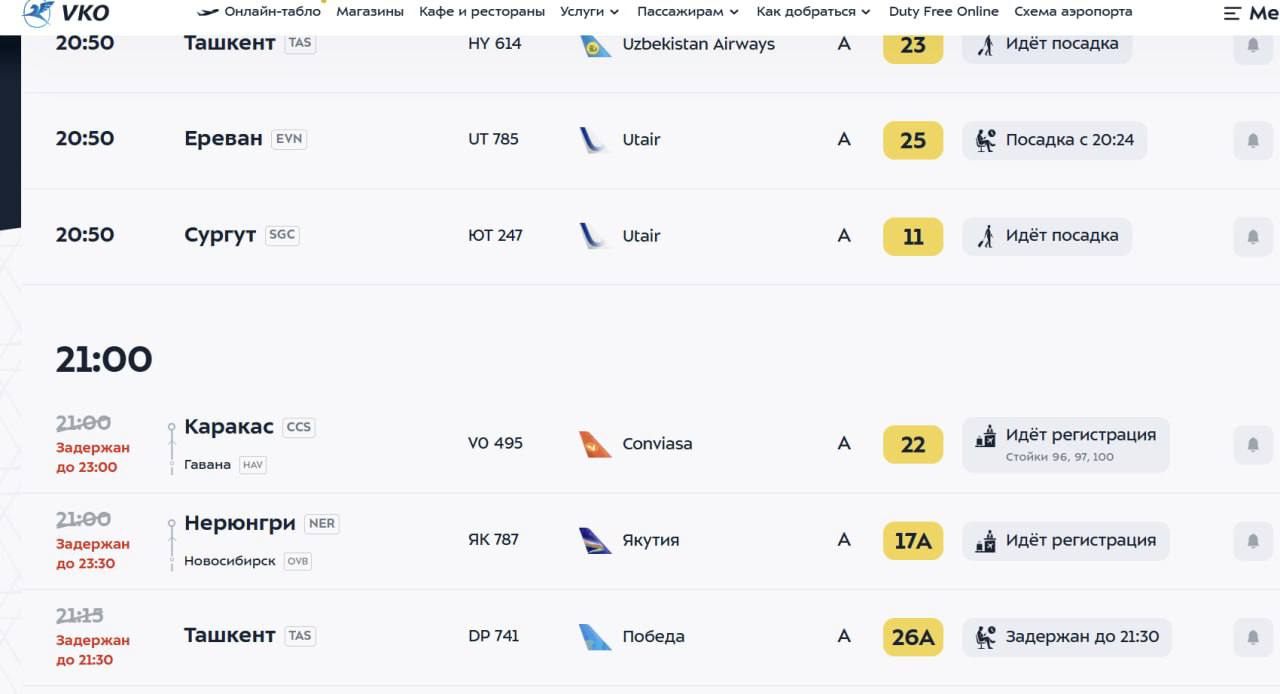The image size is (1280, 694).
Task: Open the Duty Free Online link
Action: 943,12
